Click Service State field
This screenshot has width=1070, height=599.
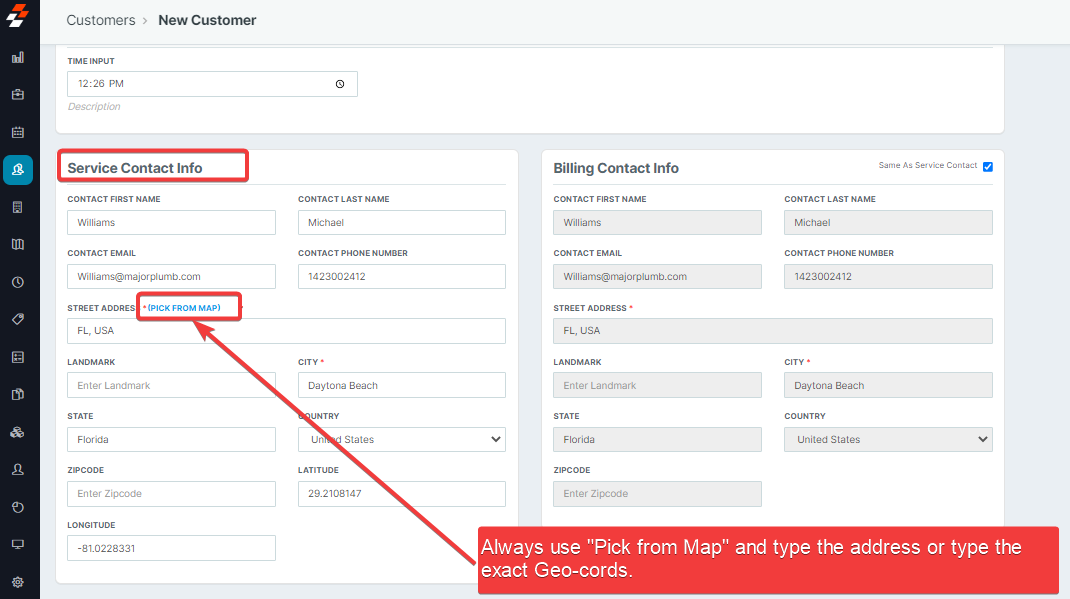point(171,439)
